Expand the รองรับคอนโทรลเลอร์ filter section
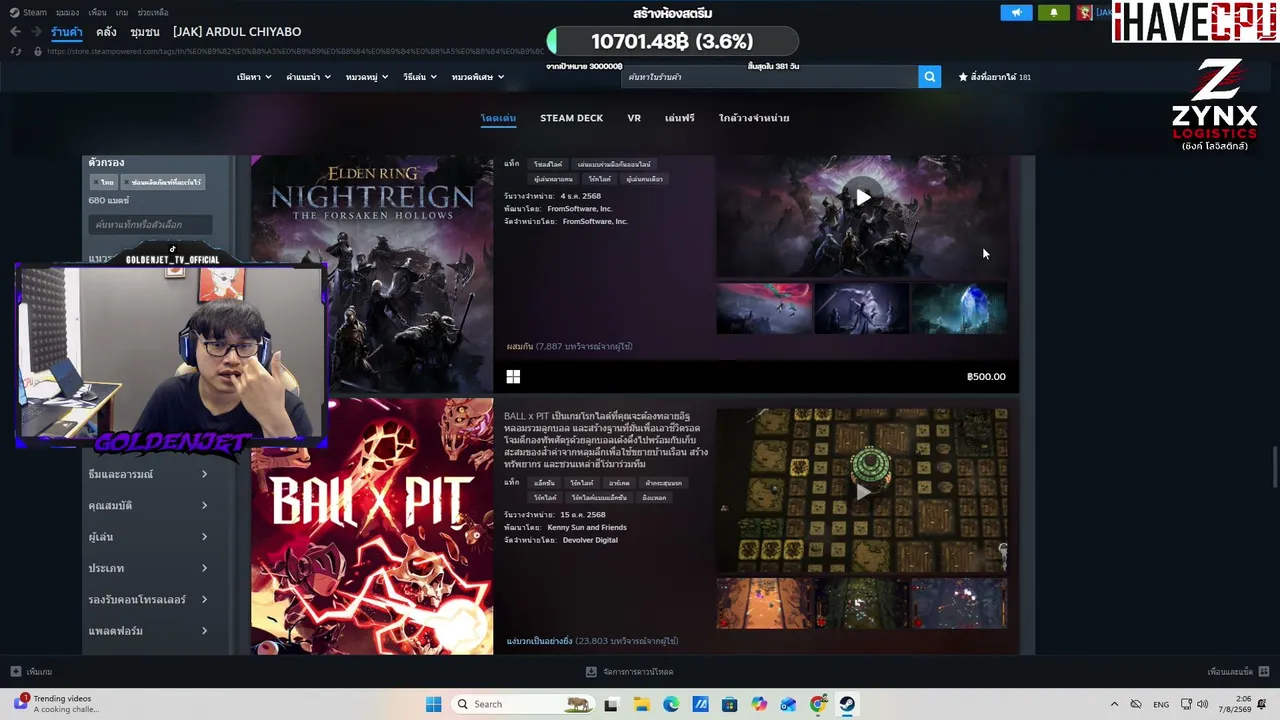The image size is (1280, 720). tap(148, 600)
